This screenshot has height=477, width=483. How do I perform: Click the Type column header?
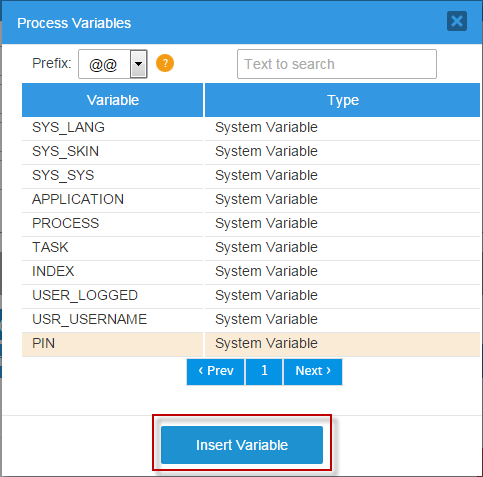coord(343,100)
